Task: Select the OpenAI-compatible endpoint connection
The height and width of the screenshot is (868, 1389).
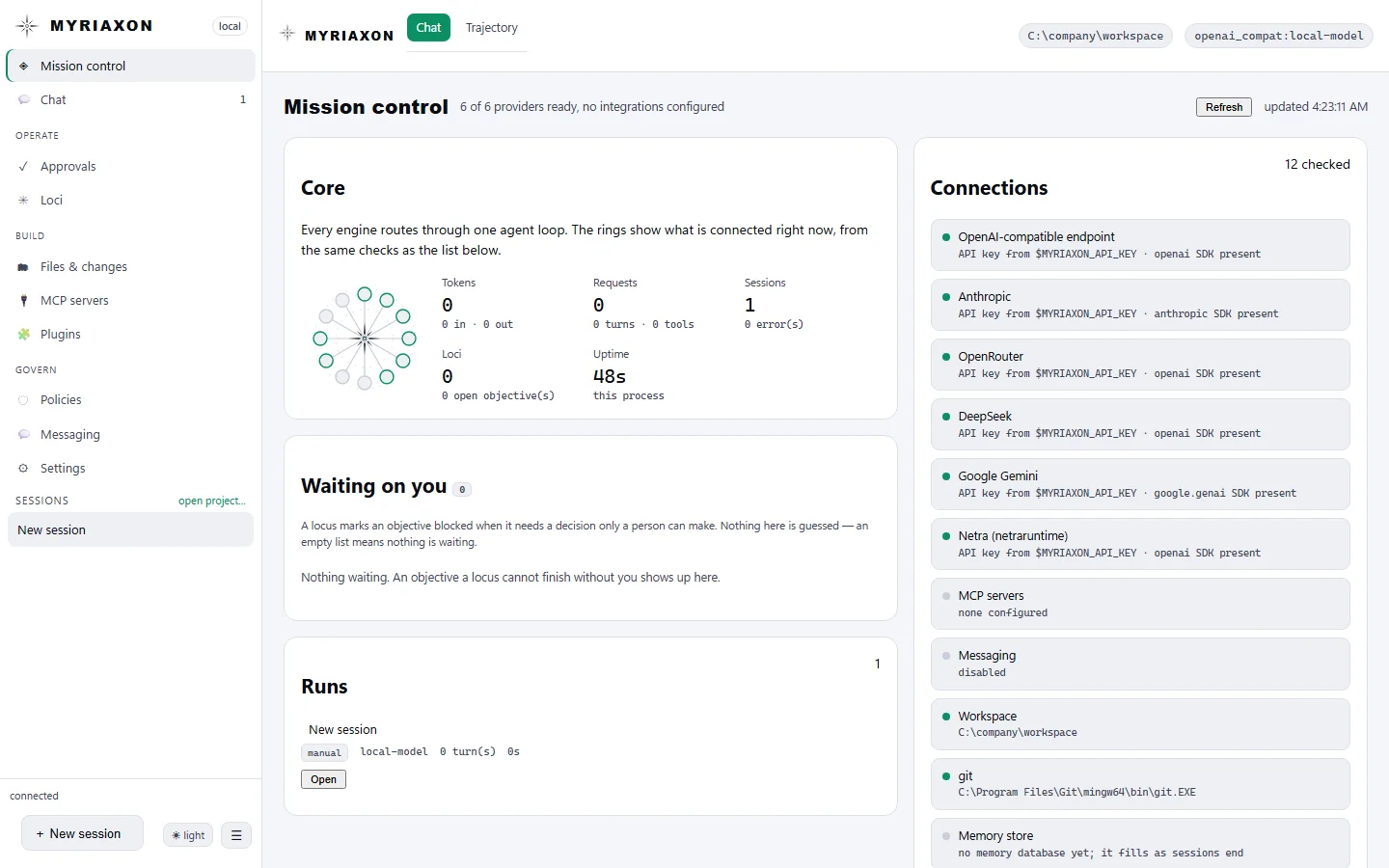Action: pos(1140,245)
